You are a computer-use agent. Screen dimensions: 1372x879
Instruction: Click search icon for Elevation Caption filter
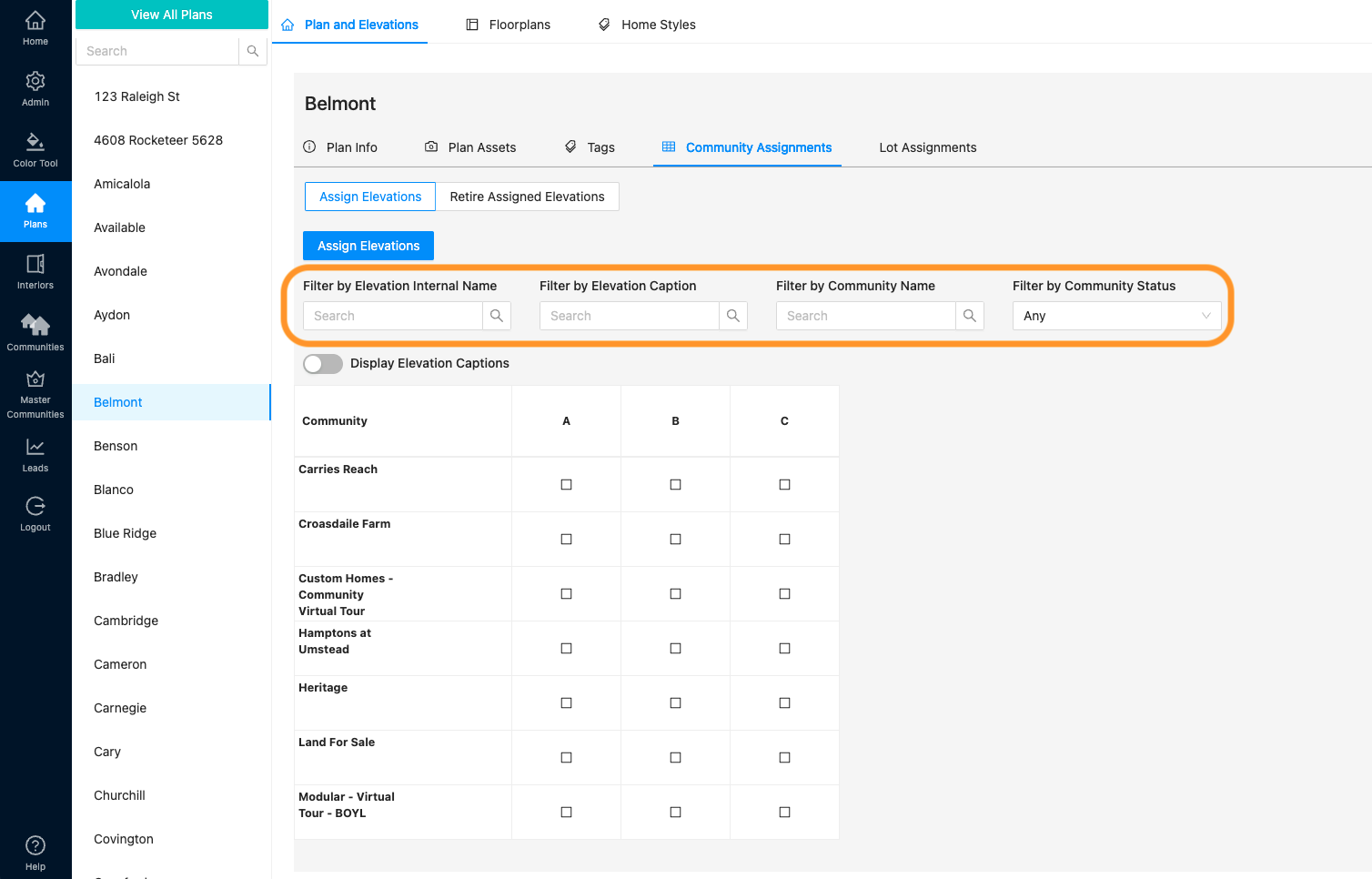(x=732, y=316)
